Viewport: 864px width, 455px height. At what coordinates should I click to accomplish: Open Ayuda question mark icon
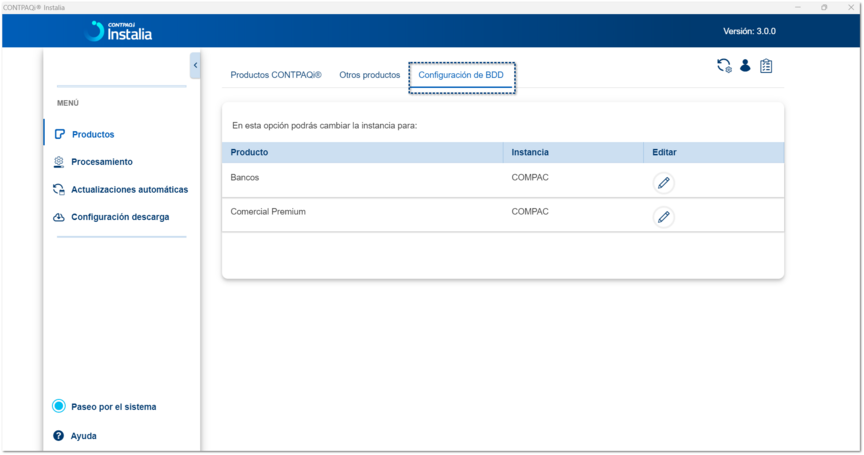point(59,436)
